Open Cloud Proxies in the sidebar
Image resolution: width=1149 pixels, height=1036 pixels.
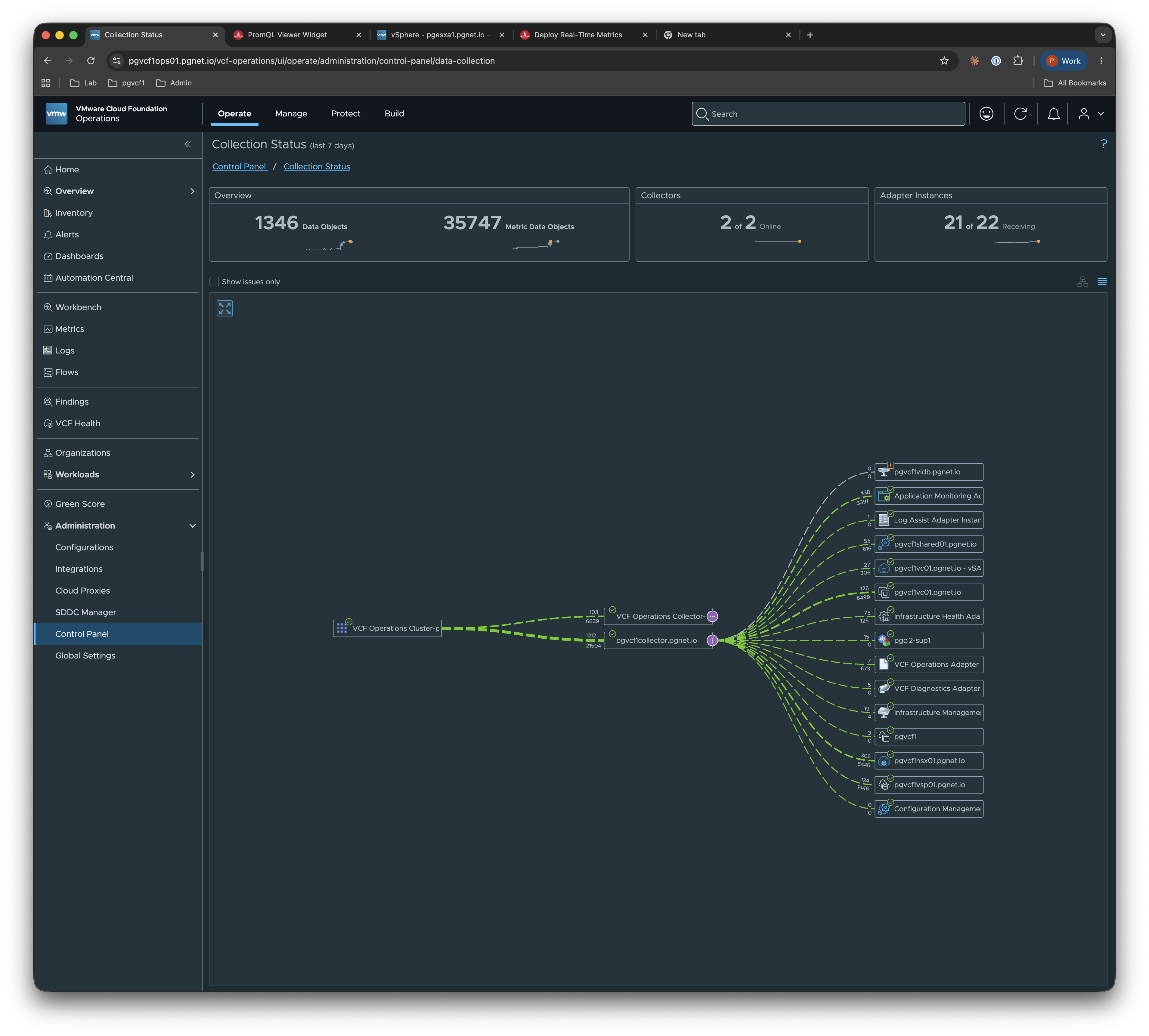pyautogui.click(x=82, y=591)
